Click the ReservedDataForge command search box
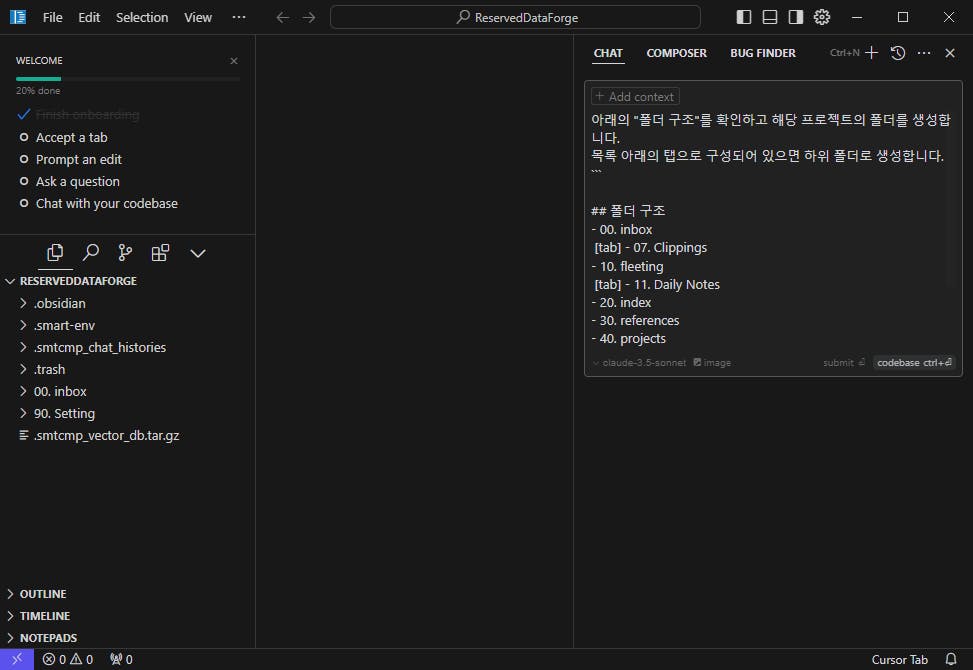This screenshot has width=973, height=670. [515, 17]
